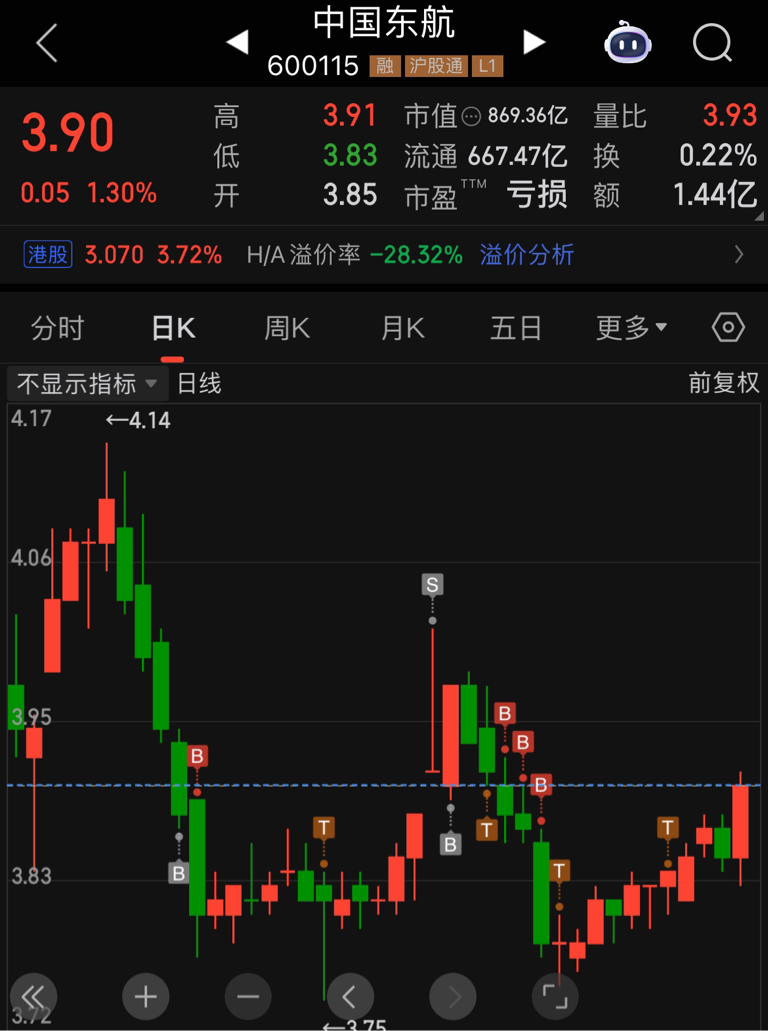Move chart right with the chevron button

click(x=452, y=997)
